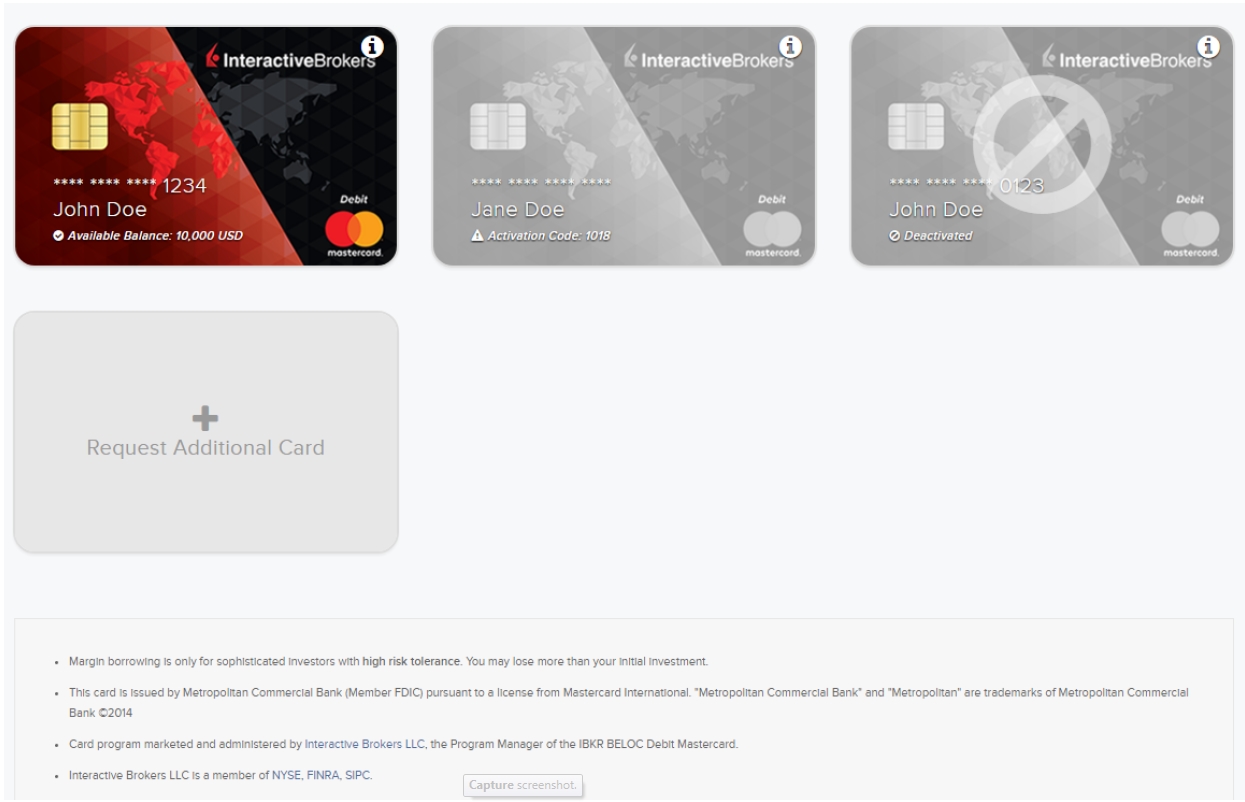Click the prohibited symbol on deactivated card
The width and height of the screenshot is (1245, 802).
(x=1043, y=146)
